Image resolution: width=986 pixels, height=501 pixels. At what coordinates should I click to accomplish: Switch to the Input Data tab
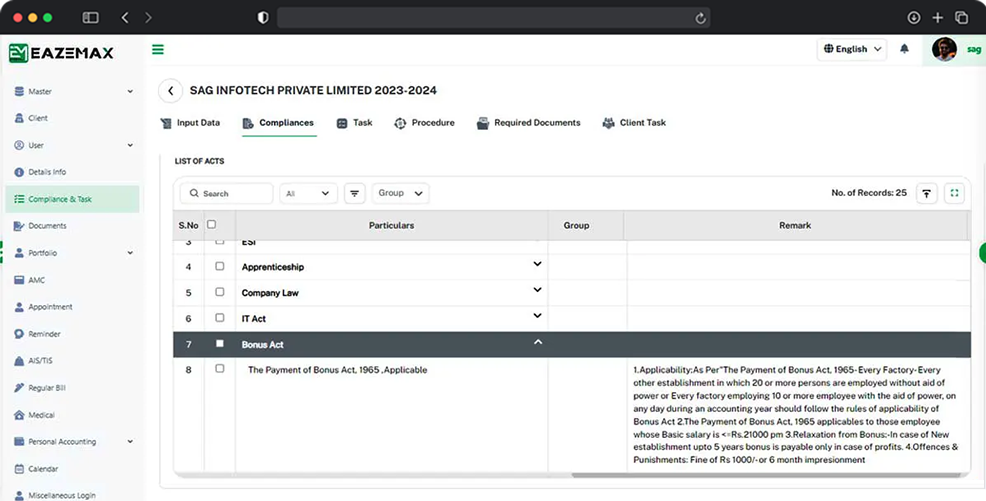191,123
